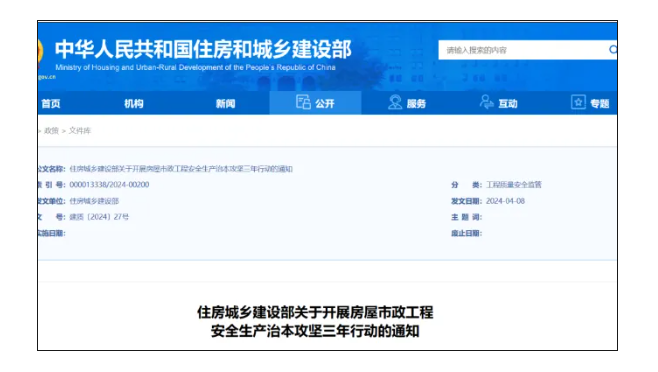Image resolution: width=658 pixels, height=372 pixels.
Task: Click the national emblem logo
Action: (x=40, y=54)
